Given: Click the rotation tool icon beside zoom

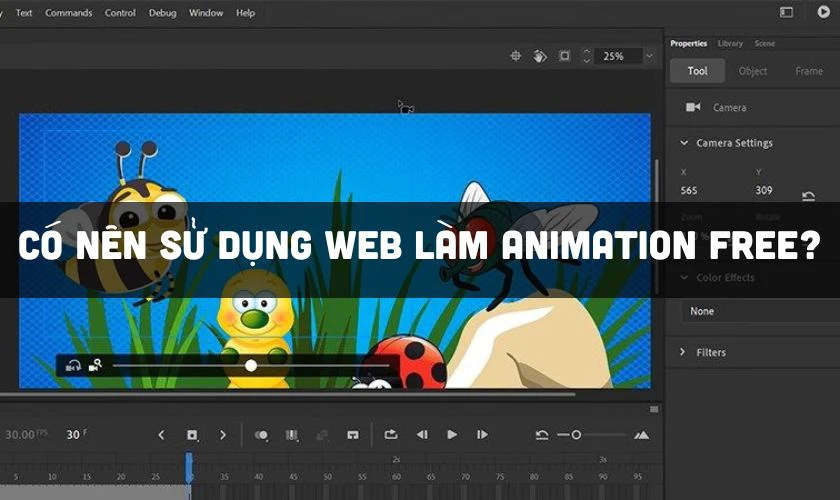Looking at the screenshot, I should (540, 55).
